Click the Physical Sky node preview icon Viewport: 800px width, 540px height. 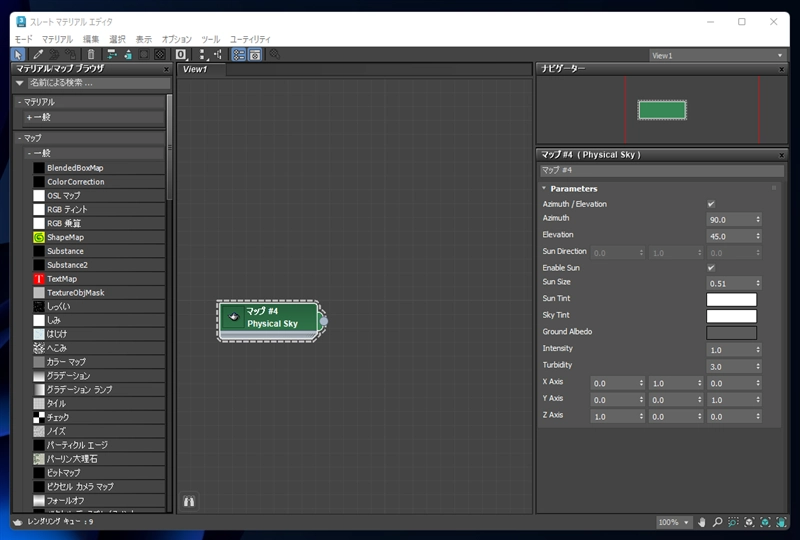(x=234, y=317)
